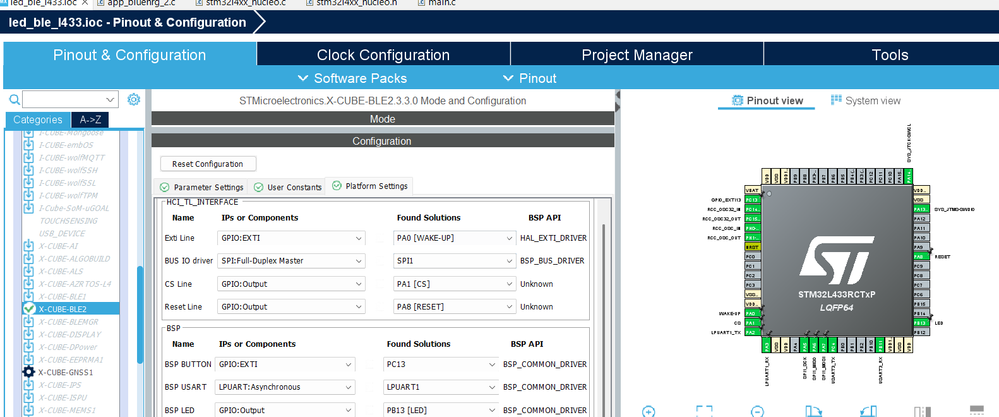Open found solutions dropdown showing SPI1
Viewport: 999px width, 417px height.
click(x=454, y=260)
